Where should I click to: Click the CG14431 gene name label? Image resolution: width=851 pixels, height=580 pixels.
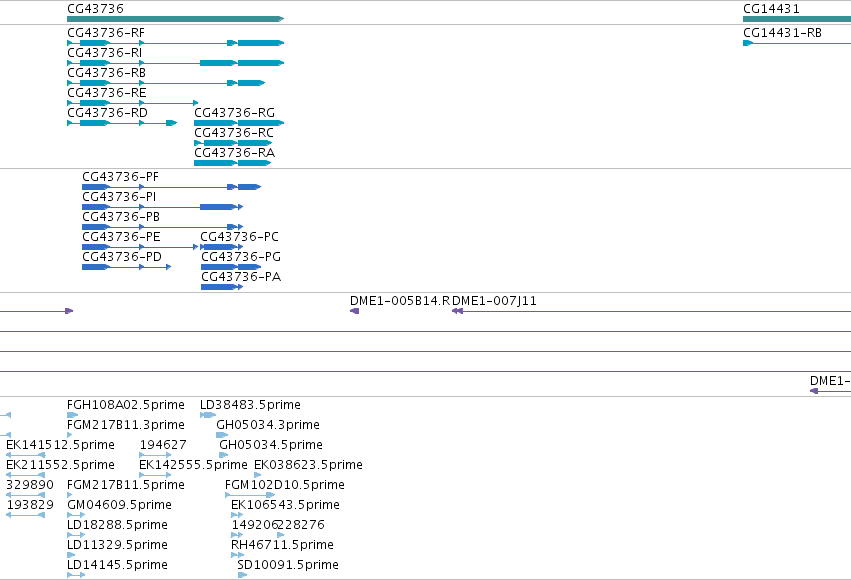[771, 9]
